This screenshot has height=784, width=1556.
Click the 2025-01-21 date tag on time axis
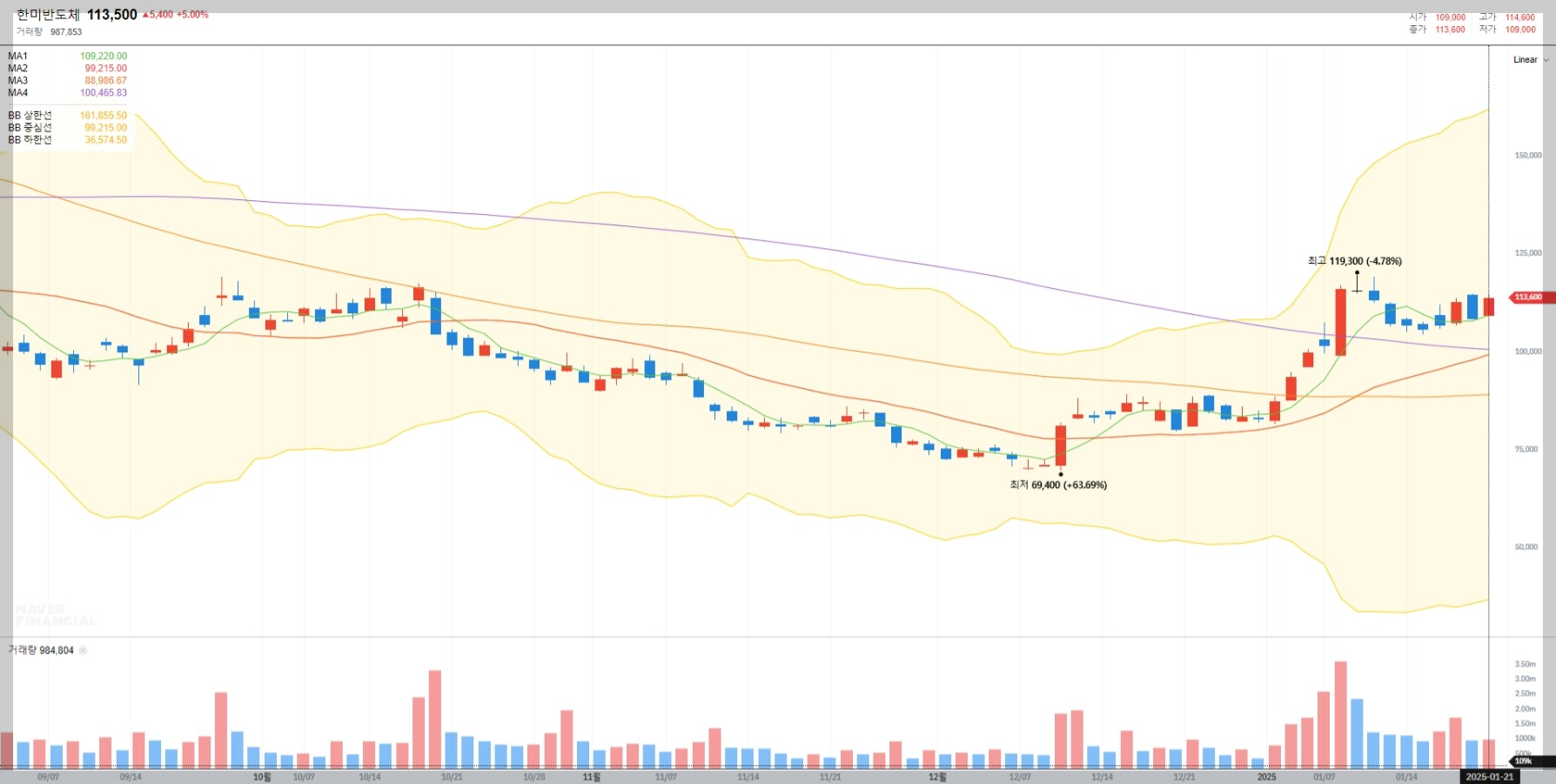(1489, 777)
